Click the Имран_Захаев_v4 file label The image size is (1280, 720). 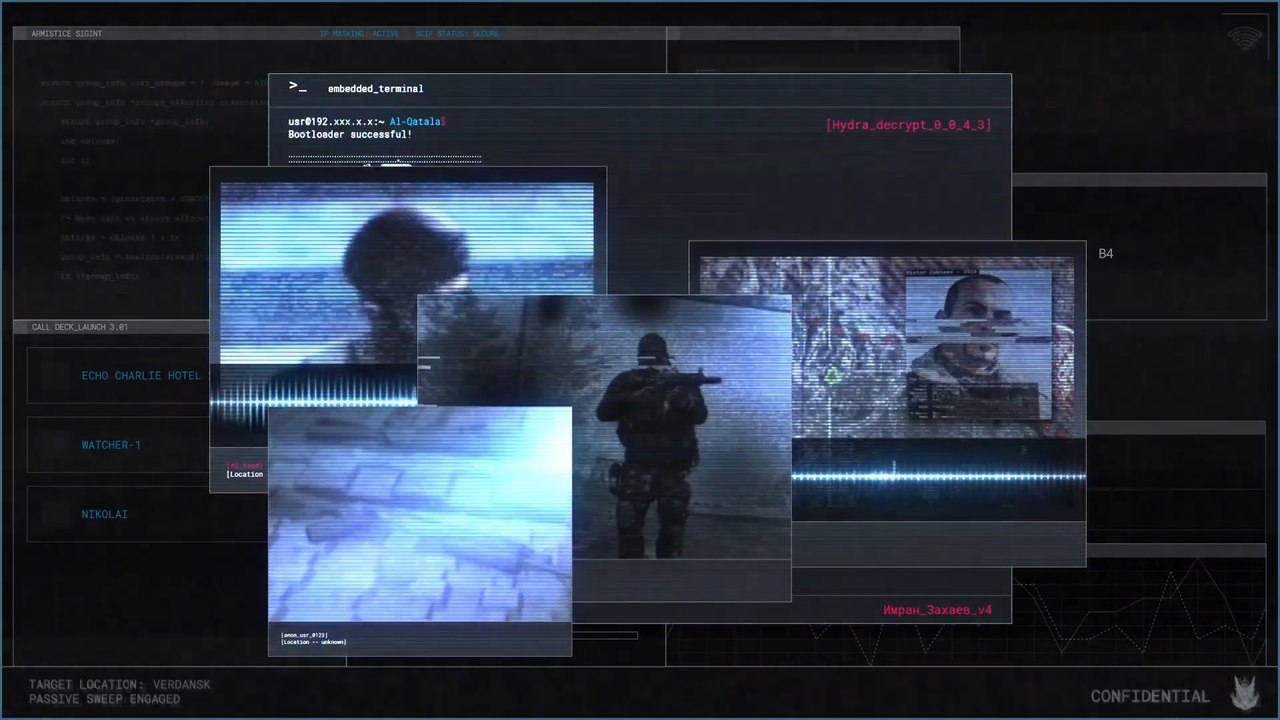937,610
